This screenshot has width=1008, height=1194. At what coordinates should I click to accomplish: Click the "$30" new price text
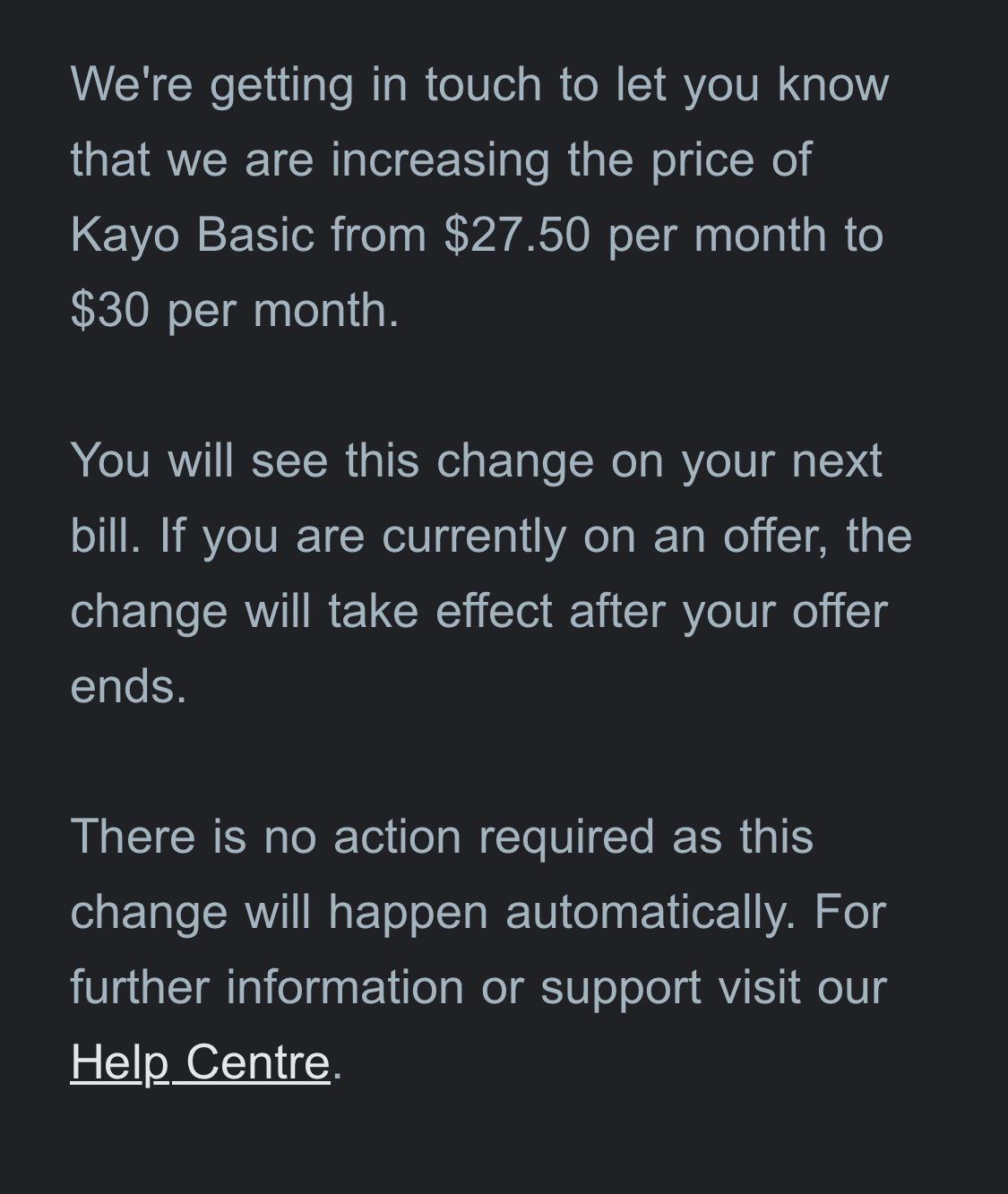[x=109, y=310]
